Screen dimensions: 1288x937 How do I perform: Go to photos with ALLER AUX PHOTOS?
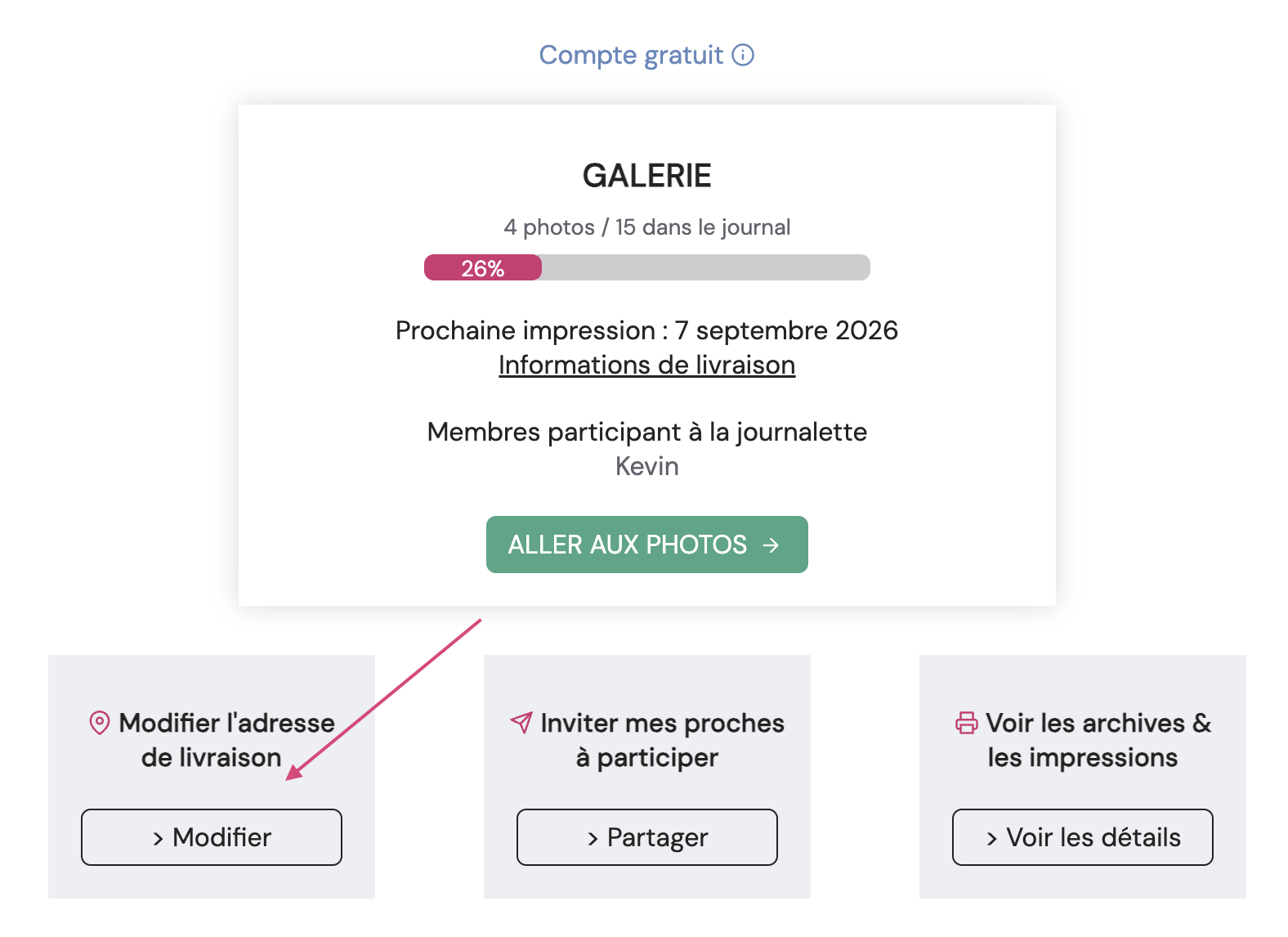click(647, 545)
